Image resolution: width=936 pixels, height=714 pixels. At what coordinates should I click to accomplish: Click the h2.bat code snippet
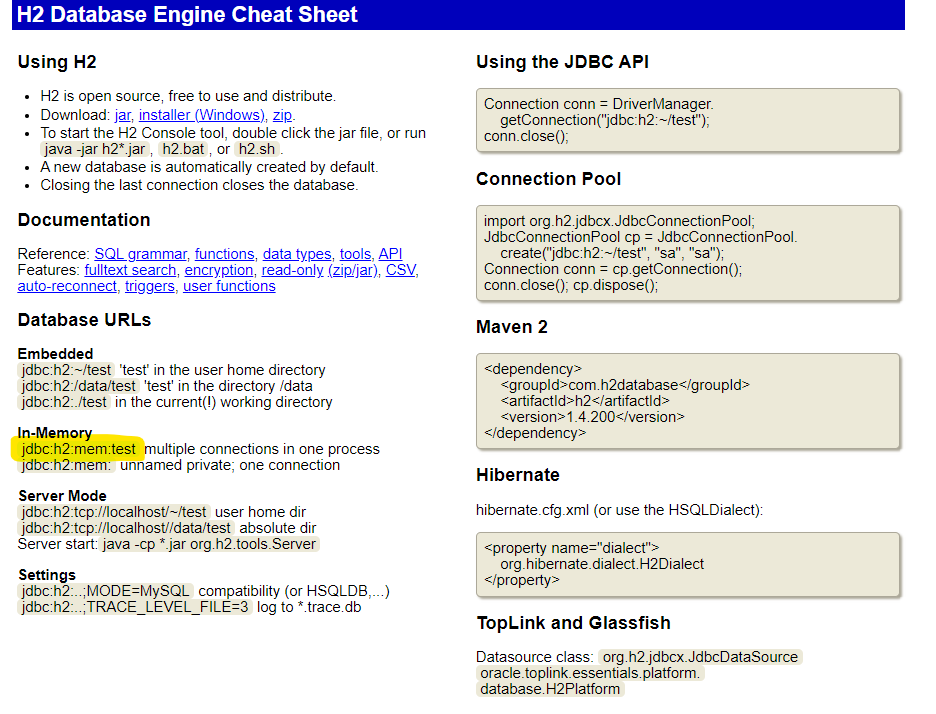point(183,149)
